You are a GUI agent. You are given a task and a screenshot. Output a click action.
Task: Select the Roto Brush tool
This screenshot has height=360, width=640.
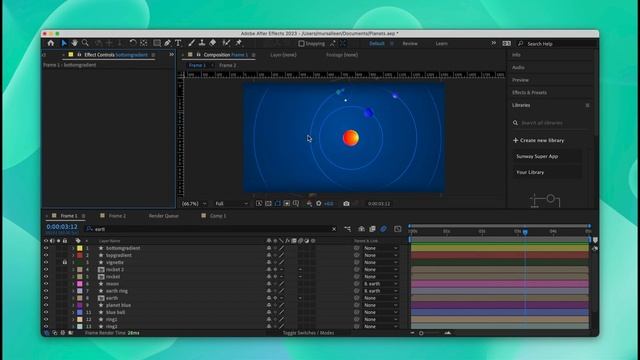[x=226, y=43]
